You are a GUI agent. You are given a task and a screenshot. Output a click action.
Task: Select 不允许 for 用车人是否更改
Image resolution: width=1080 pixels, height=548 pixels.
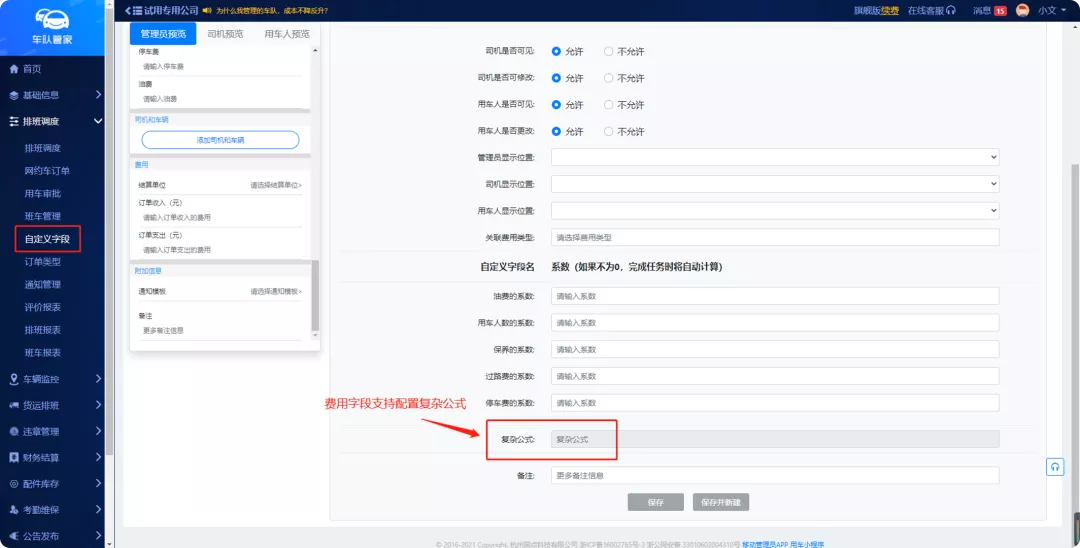608,131
